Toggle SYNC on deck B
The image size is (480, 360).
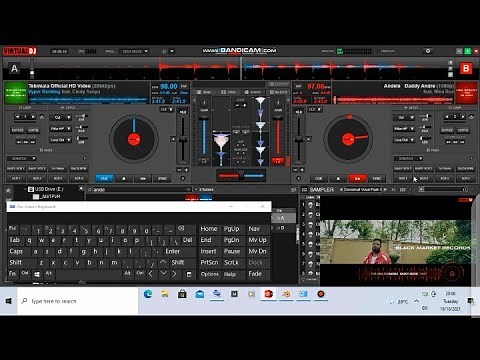click(x=377, y=179)
